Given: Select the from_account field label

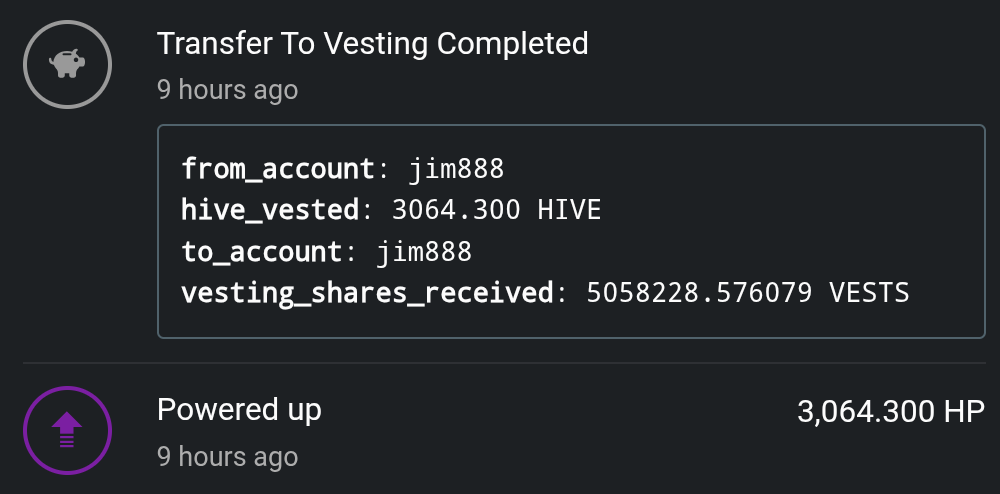Looking at the screenshot, I should tap(277, 168).
